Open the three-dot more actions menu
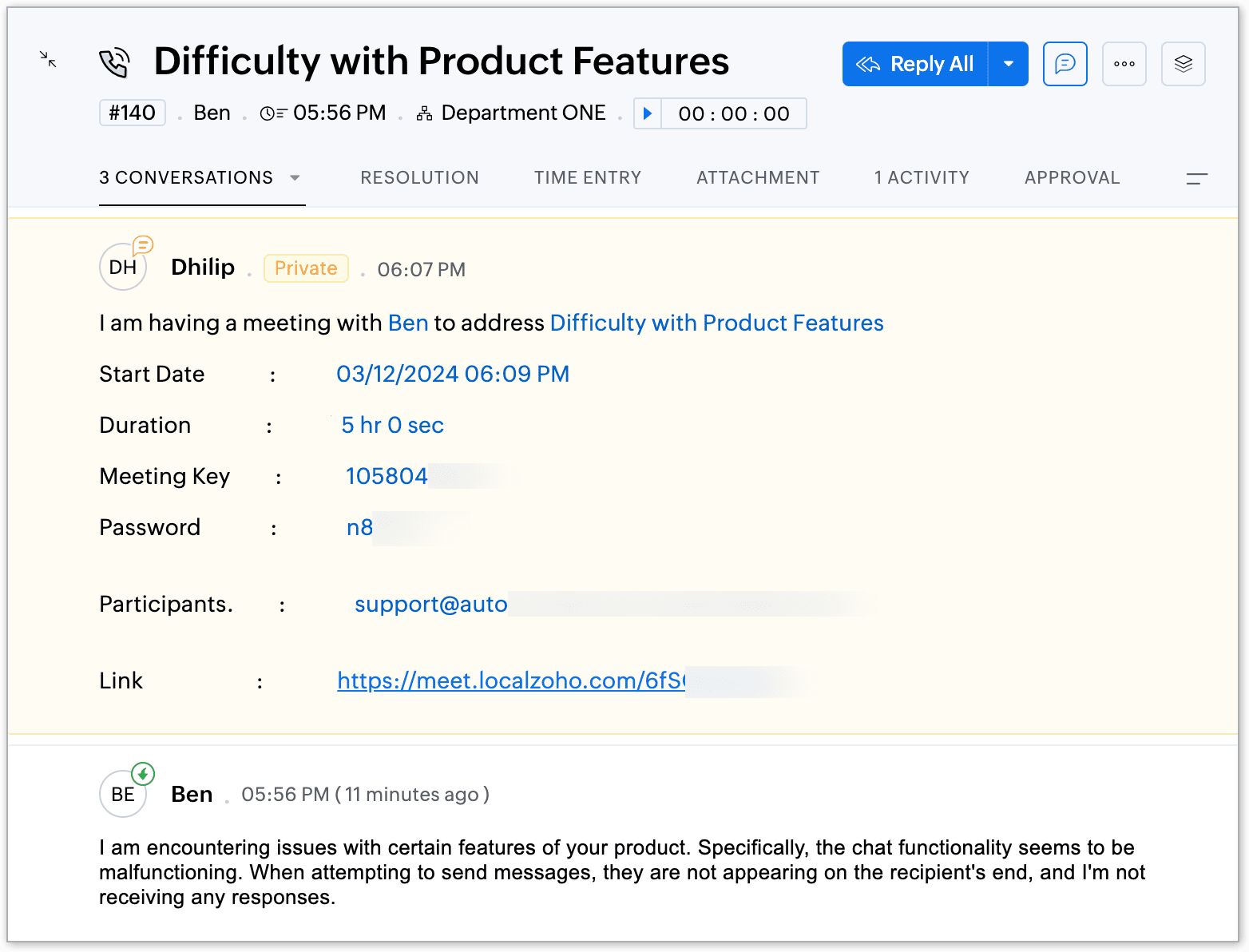The image size is (1249, 952). 1124,64
